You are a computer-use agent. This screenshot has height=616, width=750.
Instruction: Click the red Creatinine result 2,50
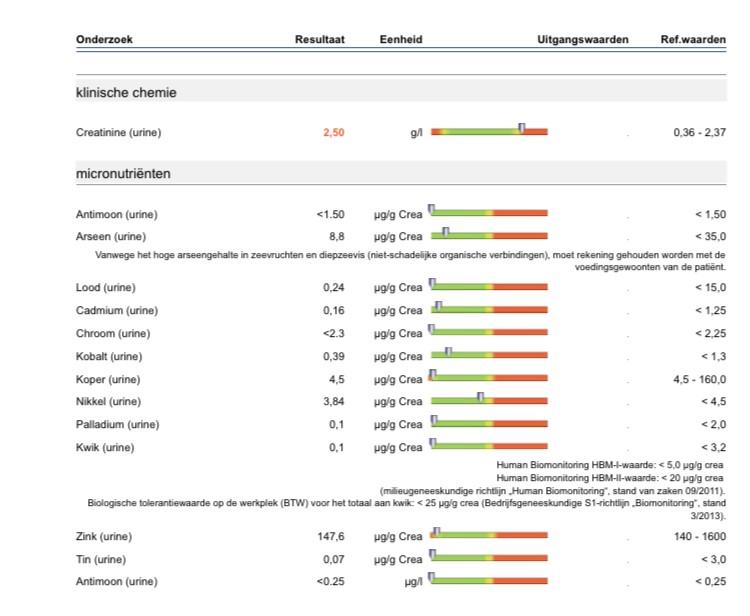[333, 132]
